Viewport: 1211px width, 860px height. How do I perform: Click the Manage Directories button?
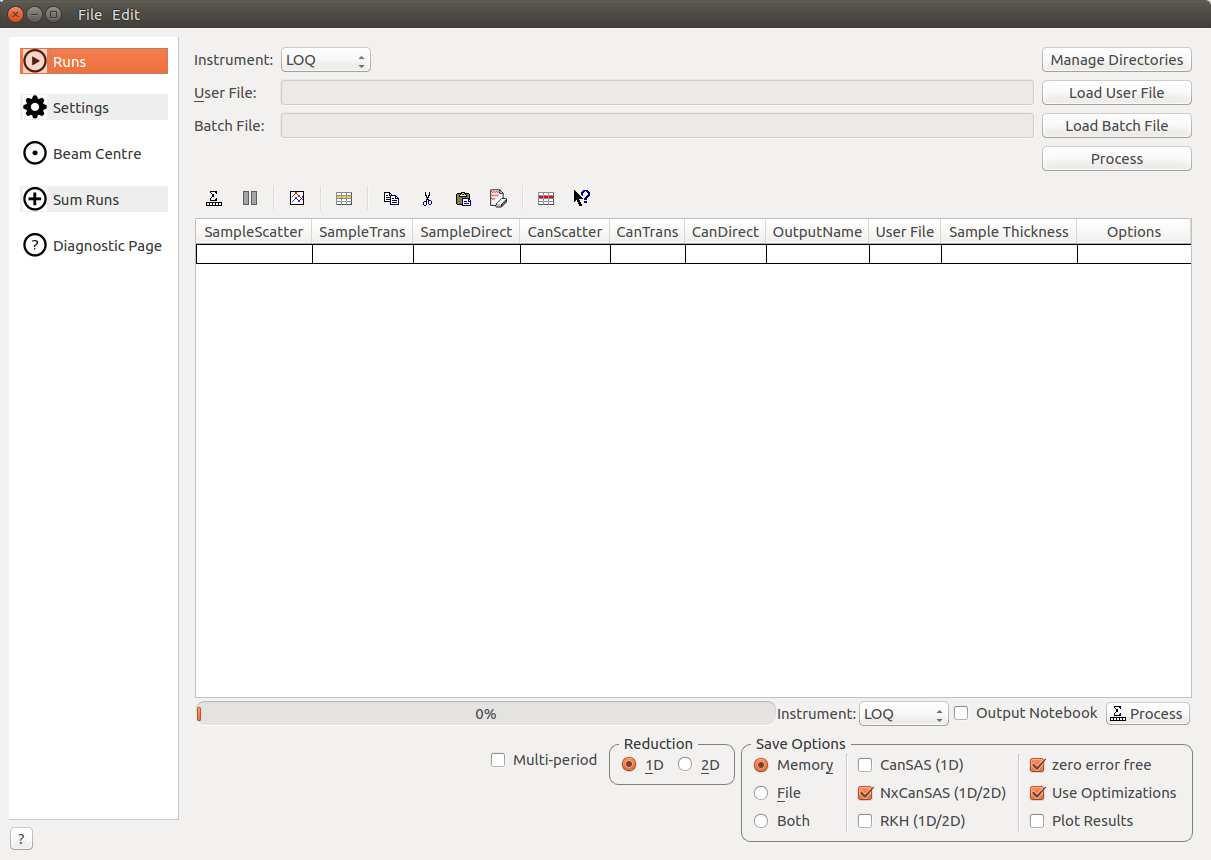pos(1116,60)
